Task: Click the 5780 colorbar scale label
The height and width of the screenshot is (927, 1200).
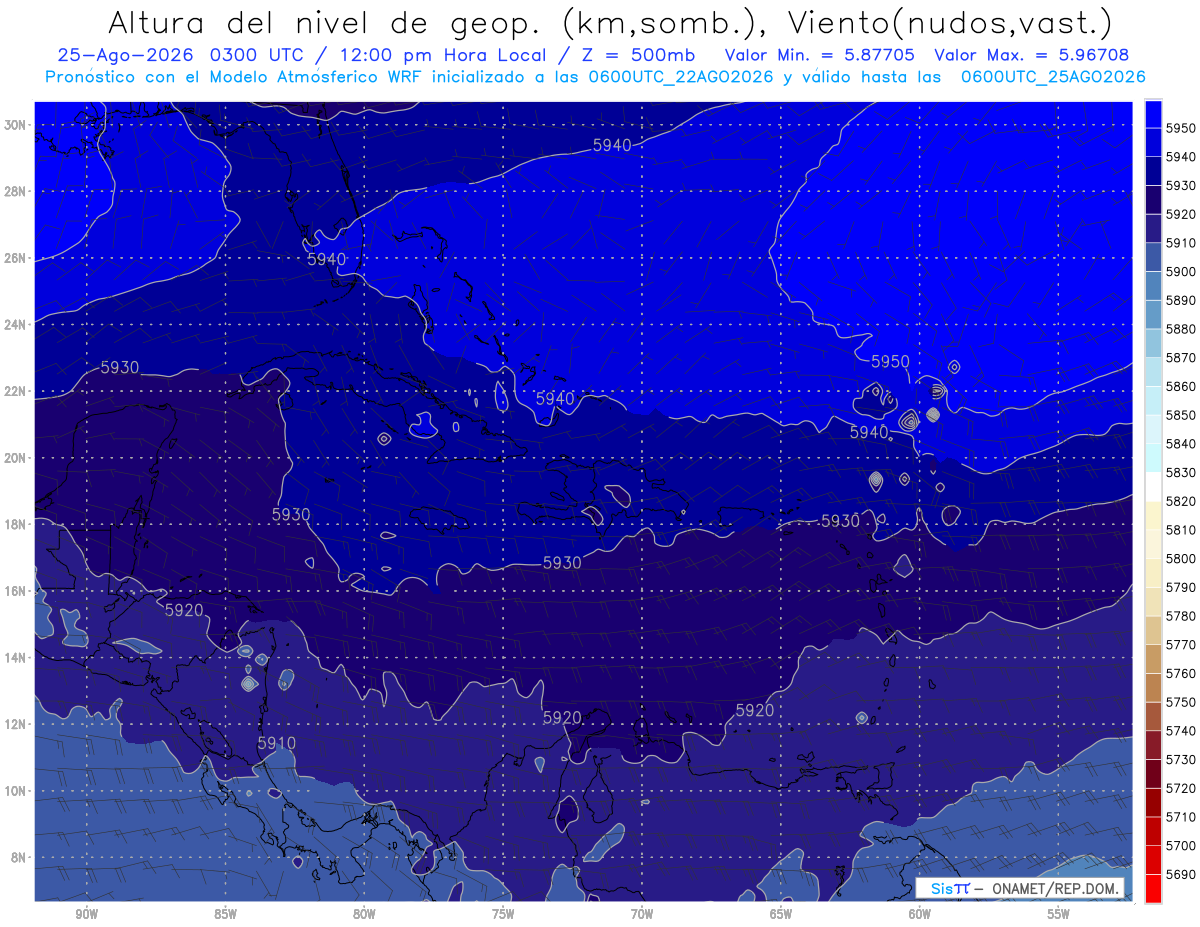Action: point(1182,616)
